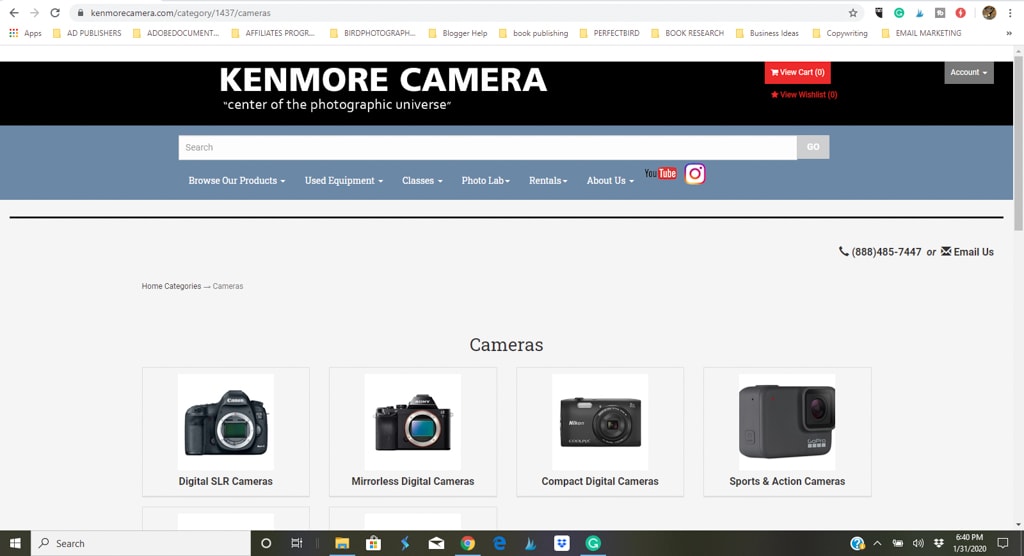The image size is (1024, 556).
Task: Click the volume icon in system tray
Action: point(918,543)
